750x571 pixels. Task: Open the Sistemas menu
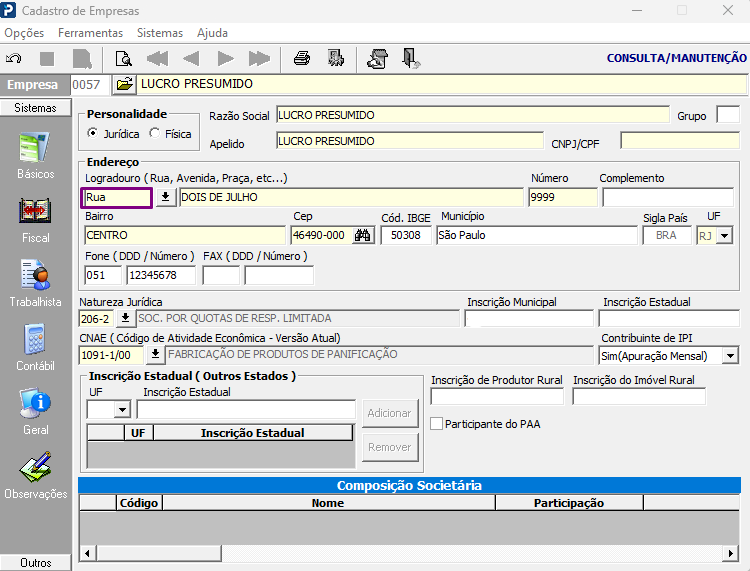pos(160,33)
